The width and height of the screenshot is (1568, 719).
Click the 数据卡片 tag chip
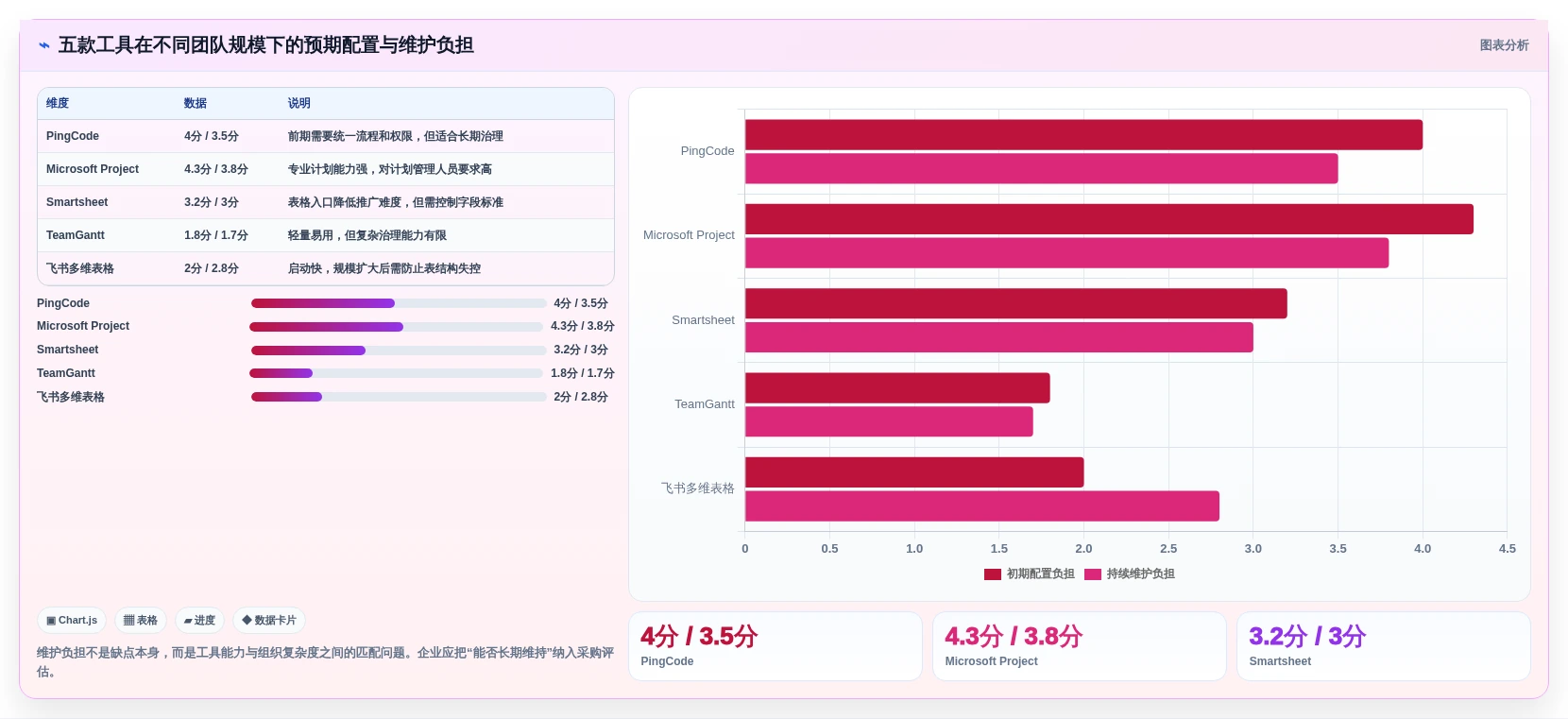tap(269, 621)
